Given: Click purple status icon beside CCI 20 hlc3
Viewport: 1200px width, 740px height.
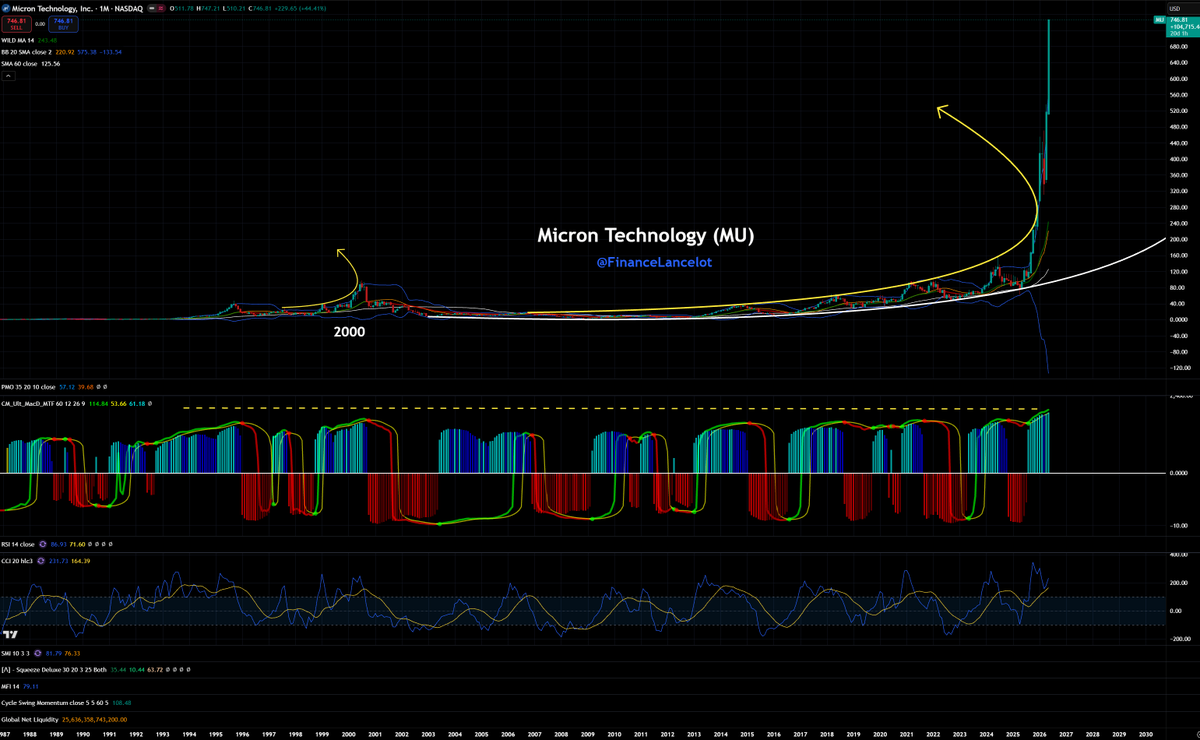Looking at the screenshot, I should pos(41,561).
